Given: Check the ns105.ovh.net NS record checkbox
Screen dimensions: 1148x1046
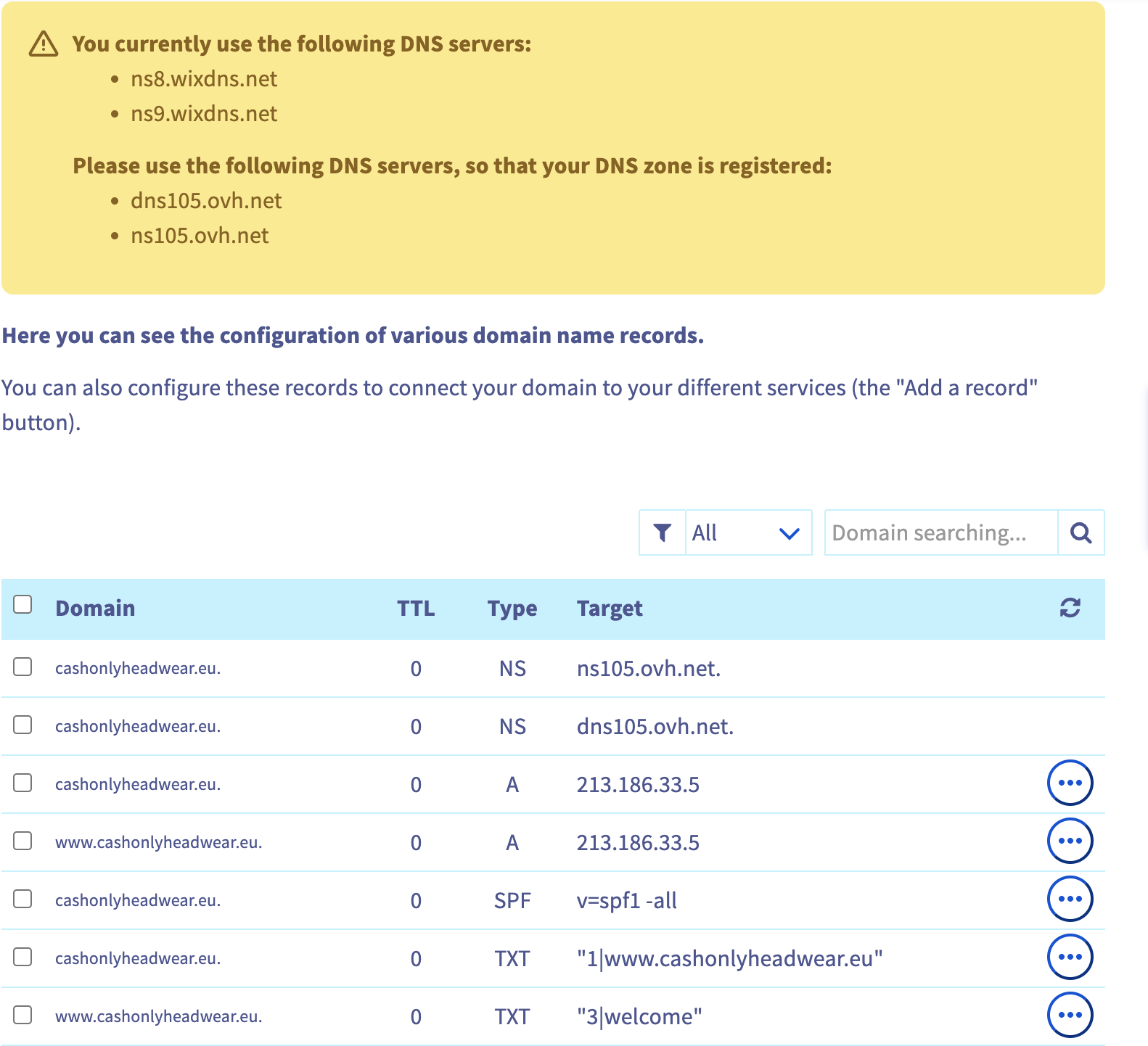Looking at the screenshot, I should click(23, 667).
